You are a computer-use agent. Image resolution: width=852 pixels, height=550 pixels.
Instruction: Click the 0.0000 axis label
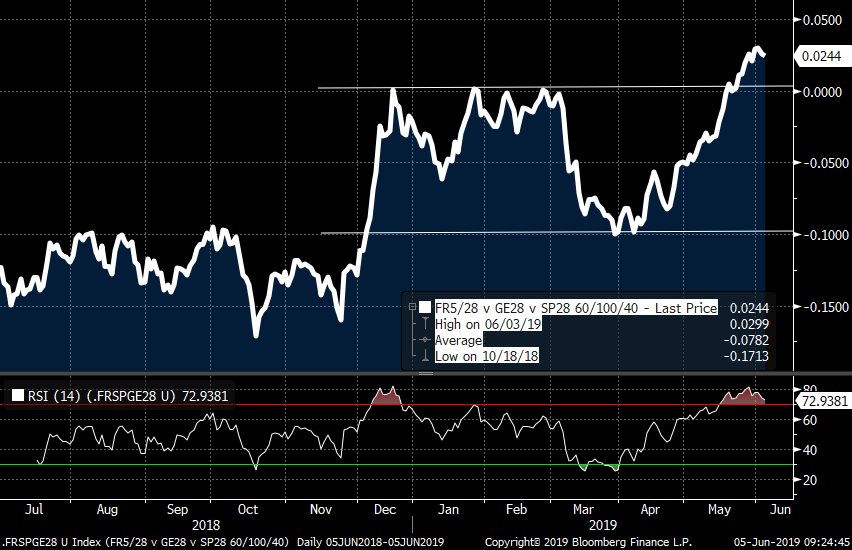[x=822, y=92]
